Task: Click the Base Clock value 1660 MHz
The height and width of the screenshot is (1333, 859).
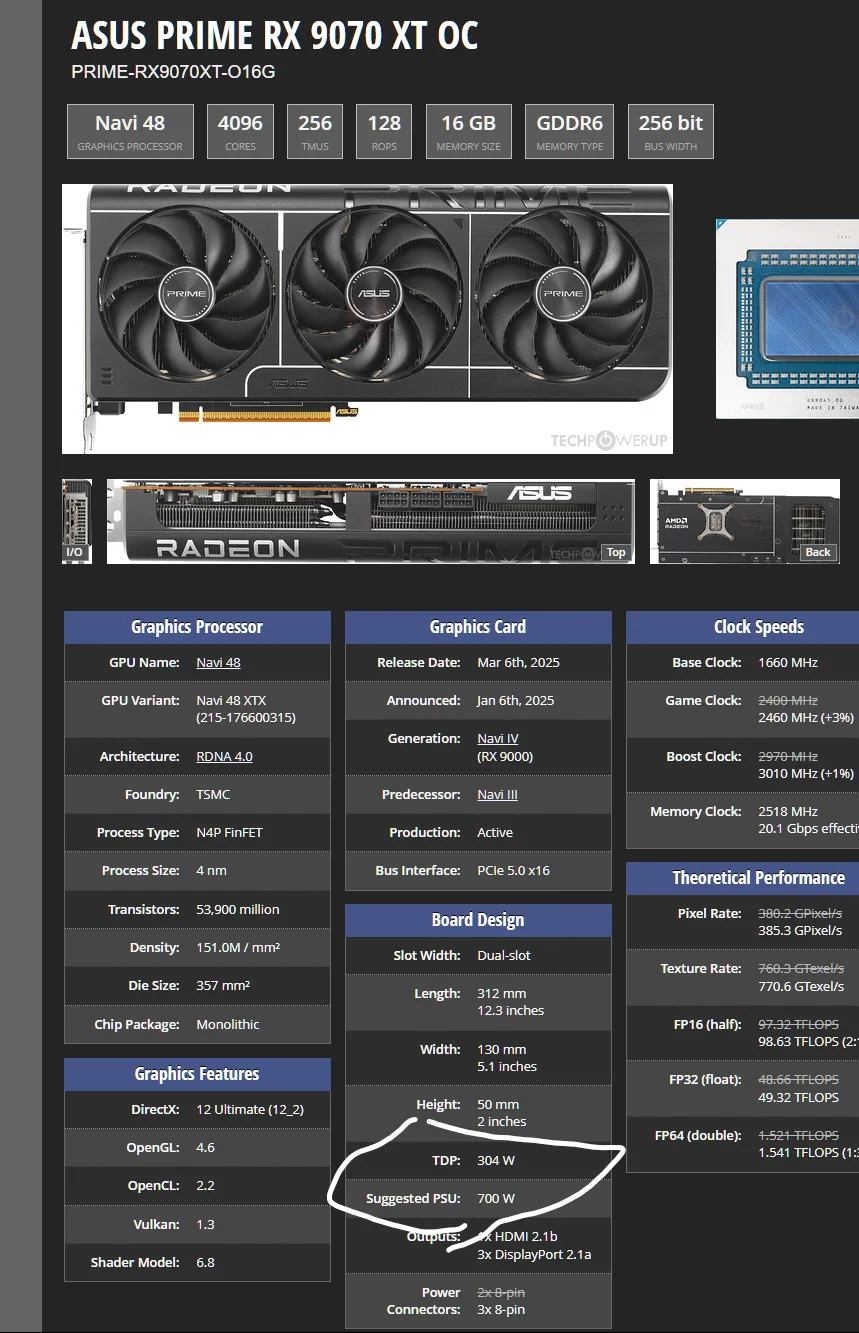Action: coord(788,662)
